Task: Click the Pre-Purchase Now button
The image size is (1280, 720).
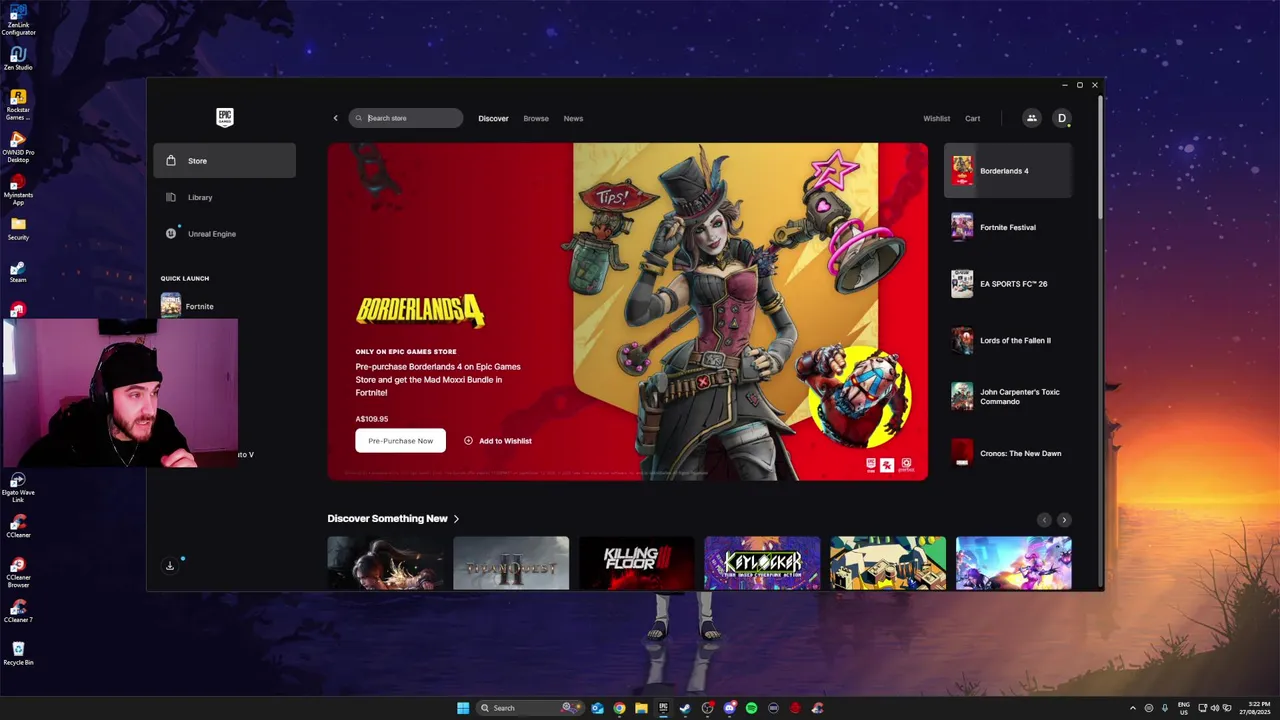Action: pyautogui.click(x=400, y=441)
